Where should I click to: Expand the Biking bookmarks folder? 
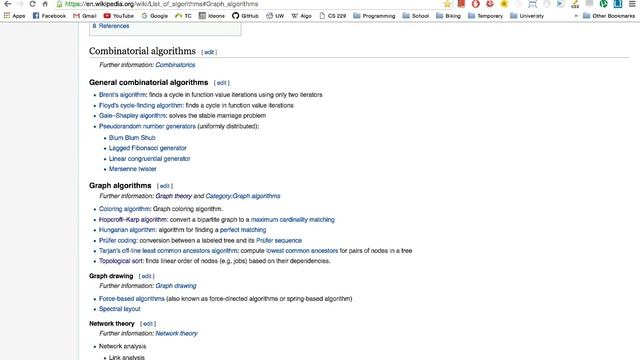(448, 16)
